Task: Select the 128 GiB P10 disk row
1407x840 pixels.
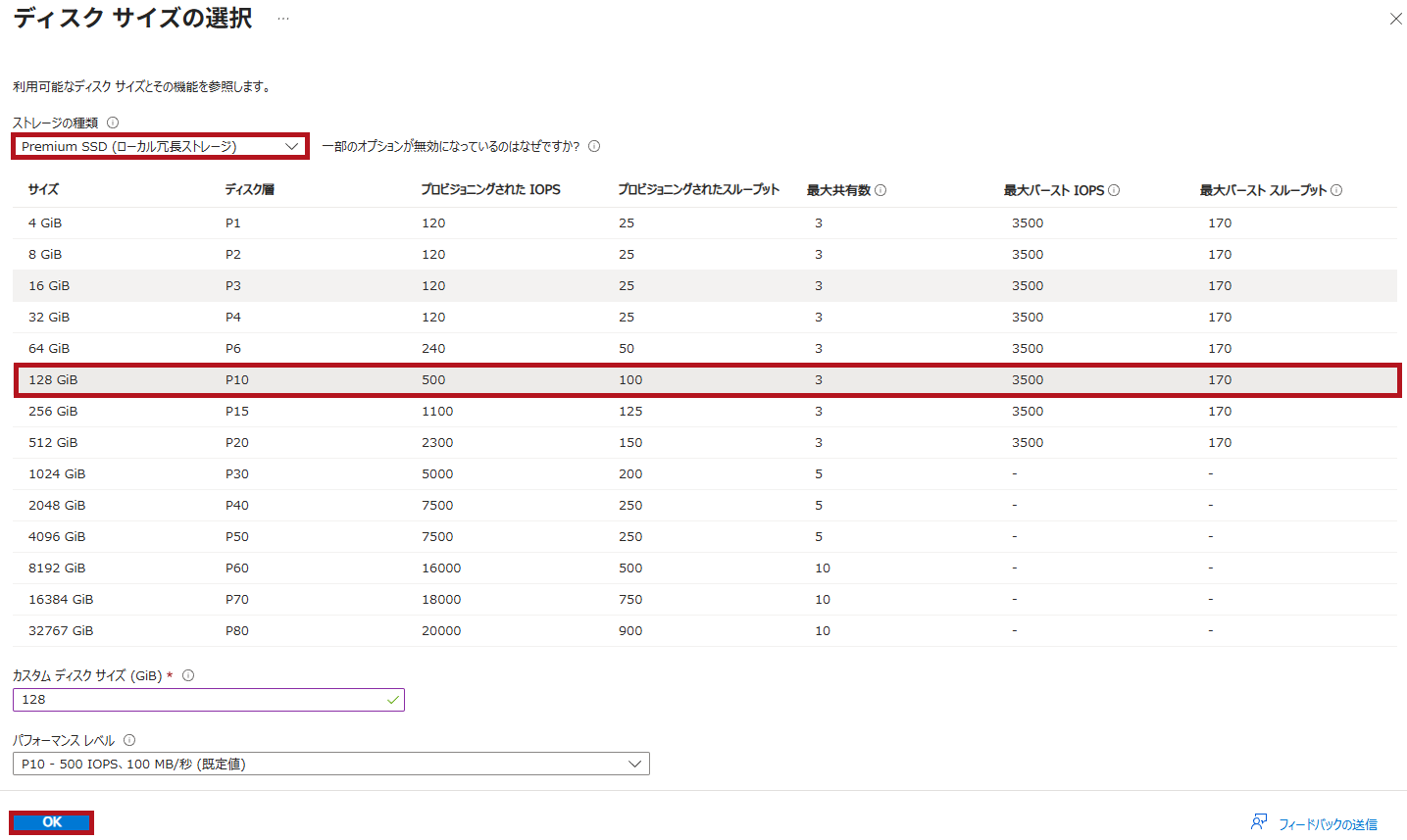Action: tap(706, 379)
